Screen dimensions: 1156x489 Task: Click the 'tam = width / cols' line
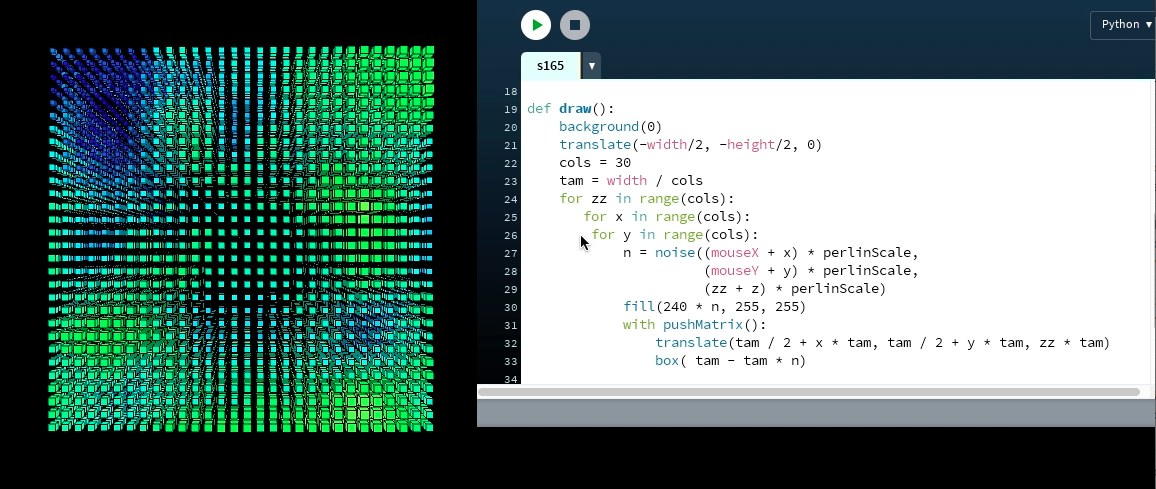[x=630, y=181]
